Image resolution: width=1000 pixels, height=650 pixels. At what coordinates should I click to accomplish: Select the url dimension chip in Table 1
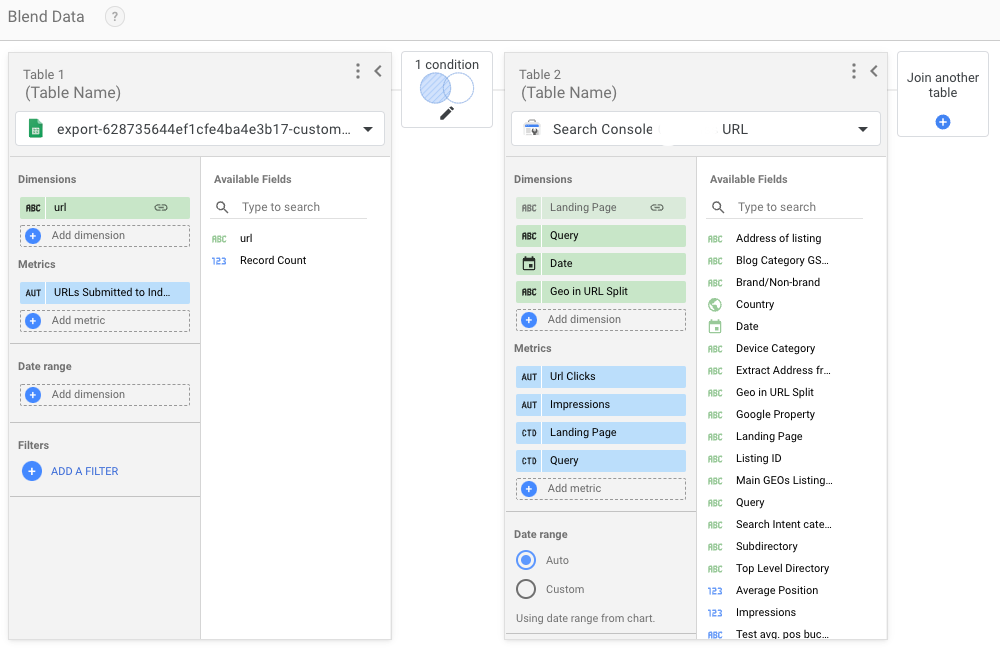[x=105, y=207]
